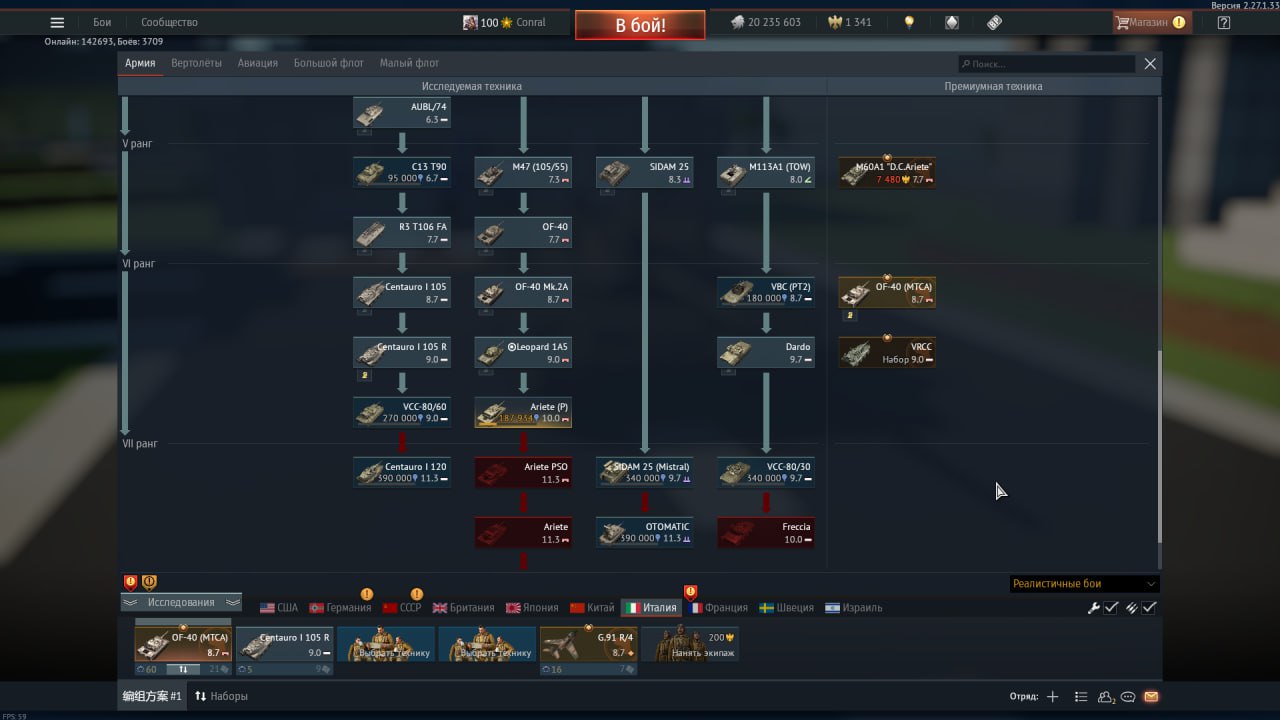Select Германия nation flag

pos(340,607)
